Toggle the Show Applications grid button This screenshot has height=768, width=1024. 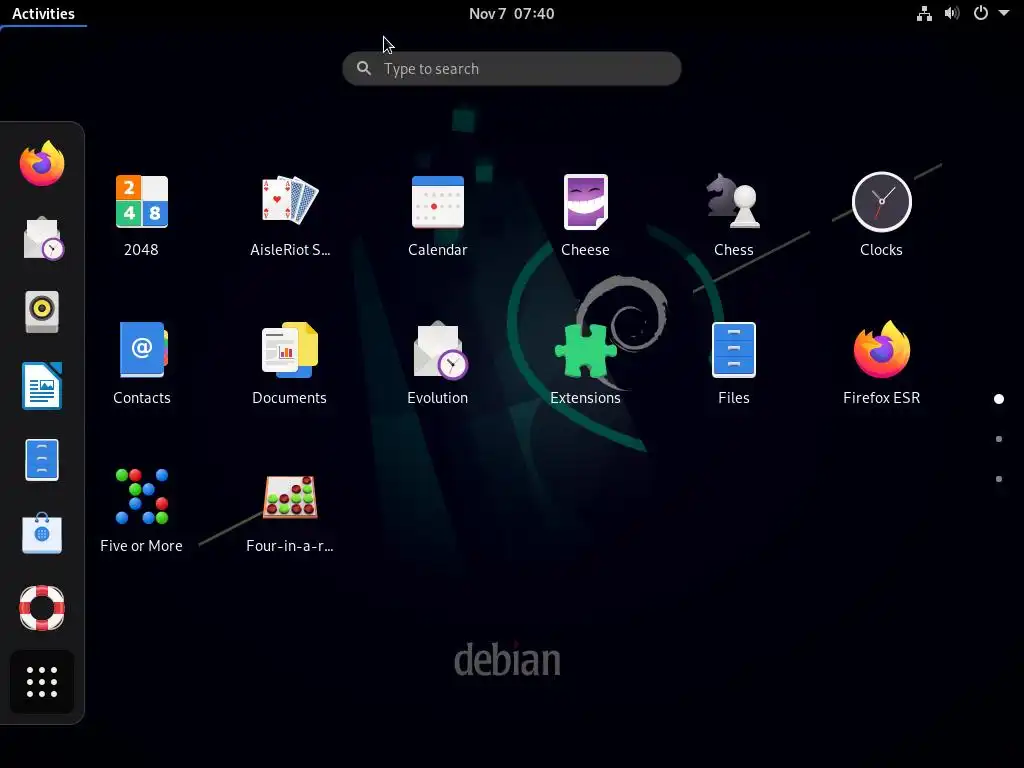pyautogui.click(x=42, y=682)
